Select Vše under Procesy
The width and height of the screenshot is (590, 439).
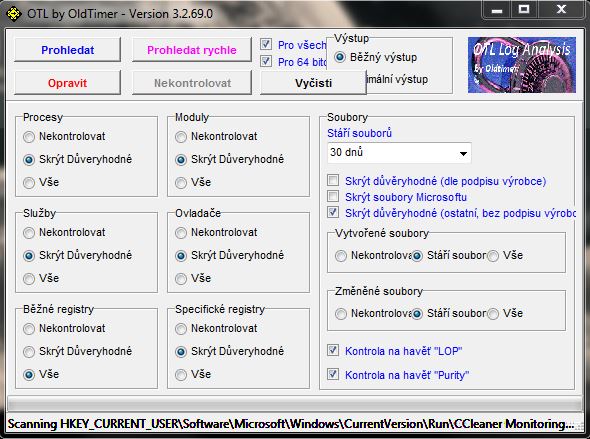29,183
